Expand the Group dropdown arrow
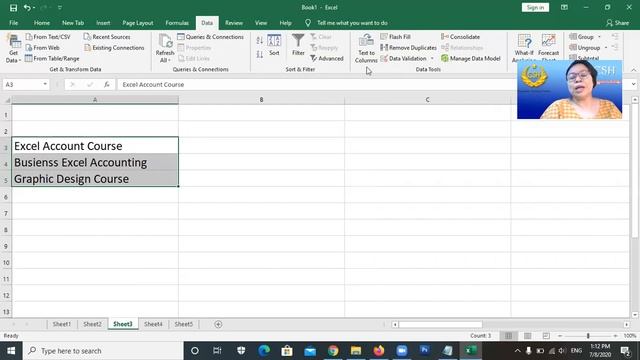 (599, 37)
